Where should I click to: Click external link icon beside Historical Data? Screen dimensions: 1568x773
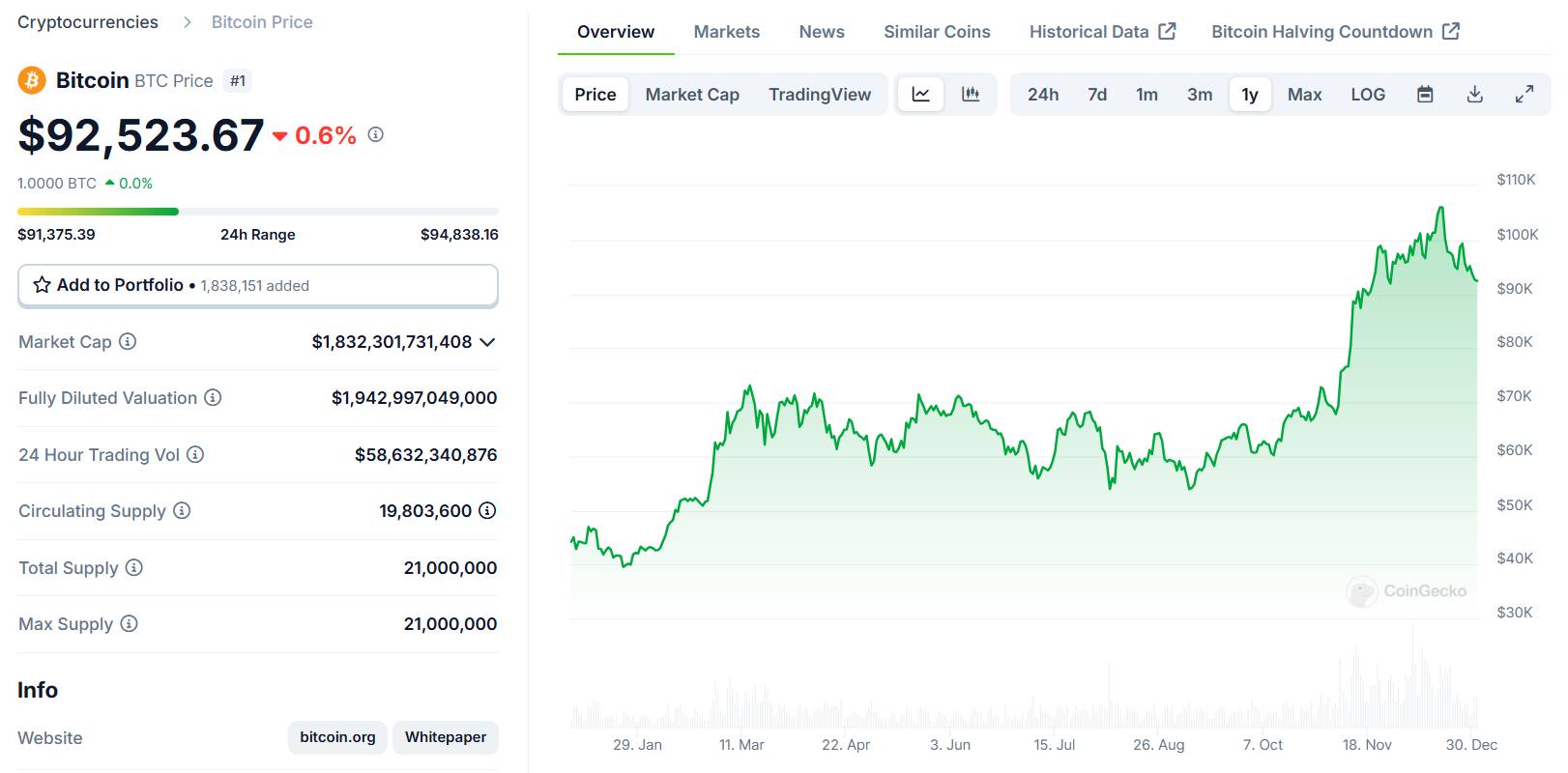[x=1168, y=31]
